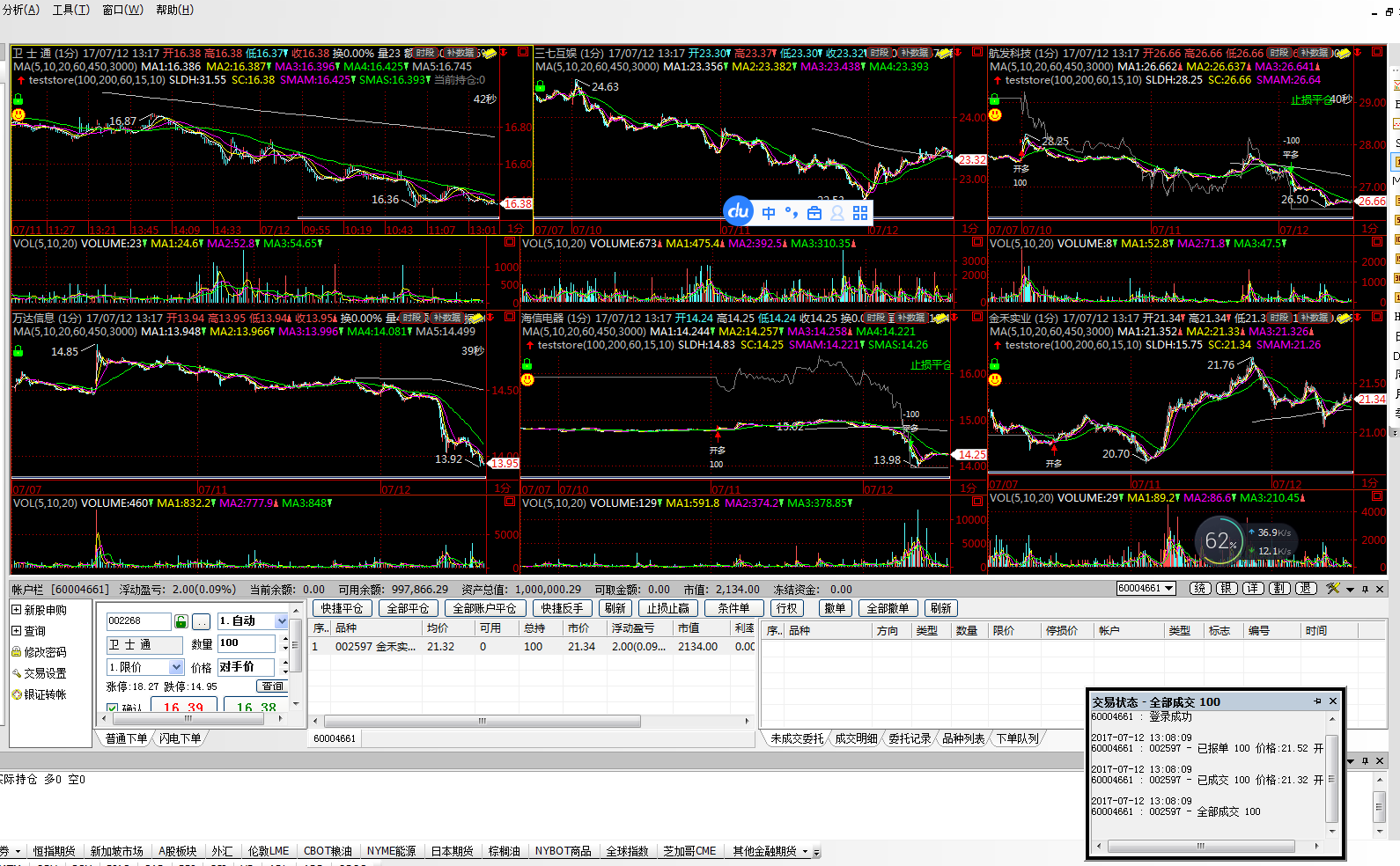Open the 帮助(H) menu
The width and height of the screenshot is (1400, 866).
click(x=174, y=10)
